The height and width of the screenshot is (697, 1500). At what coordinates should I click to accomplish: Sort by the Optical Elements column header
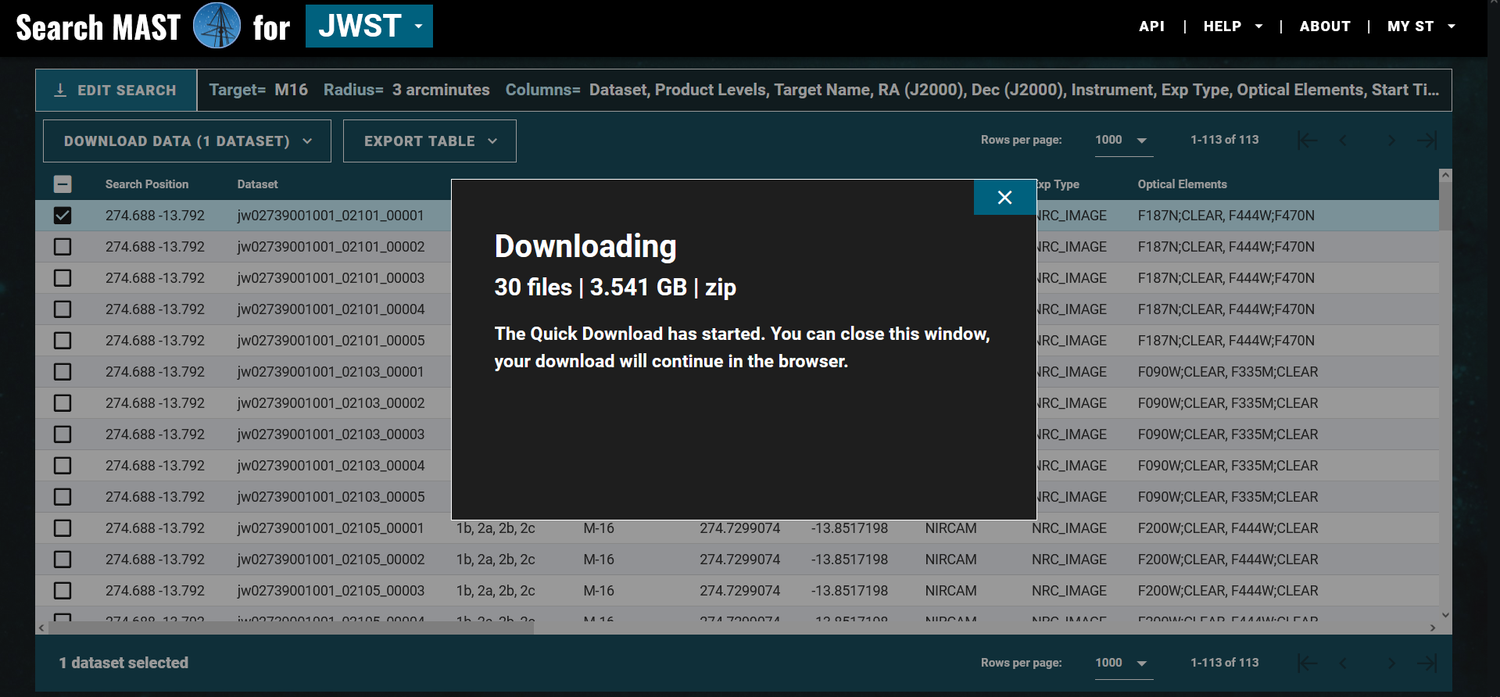pos(1182,184)
